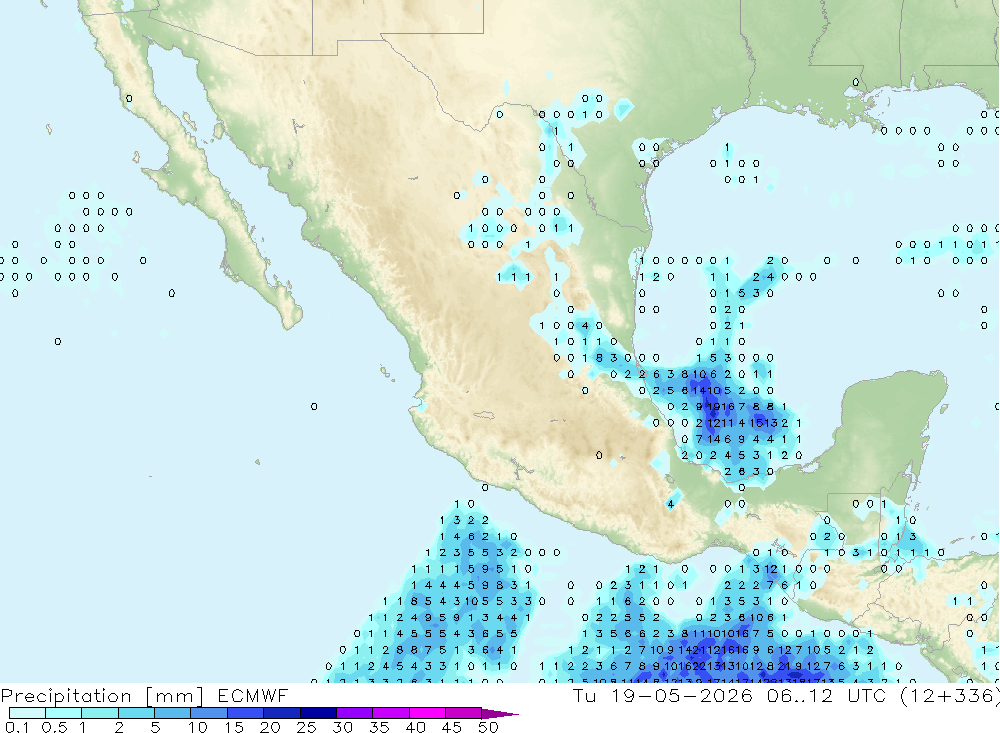Click the [mm] unit label
The width and height of the screenshot is (1000, 733).
(175, 696)
